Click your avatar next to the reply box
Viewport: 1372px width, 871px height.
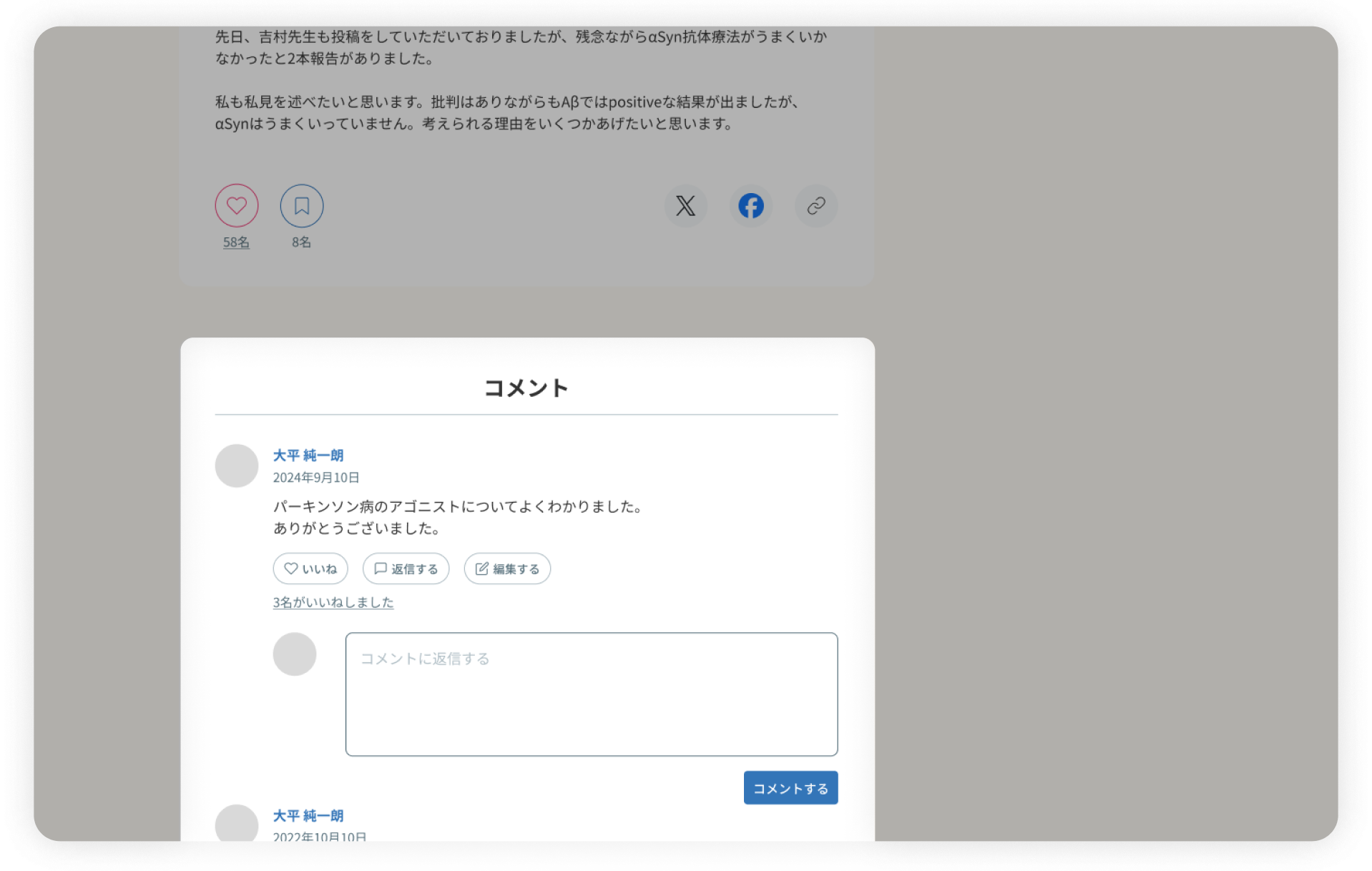[294, 654]
